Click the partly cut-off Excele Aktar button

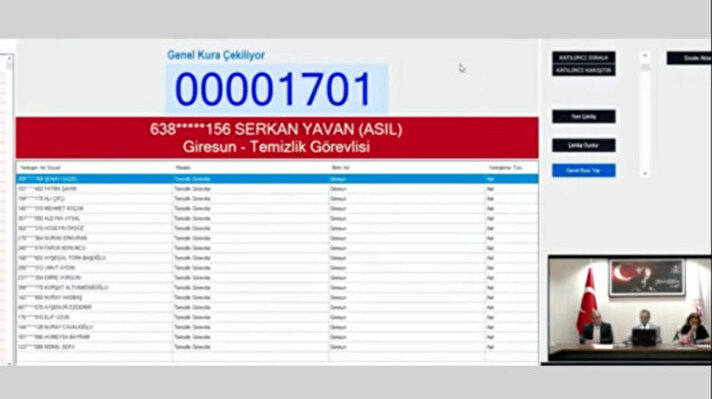coord(689,58)
